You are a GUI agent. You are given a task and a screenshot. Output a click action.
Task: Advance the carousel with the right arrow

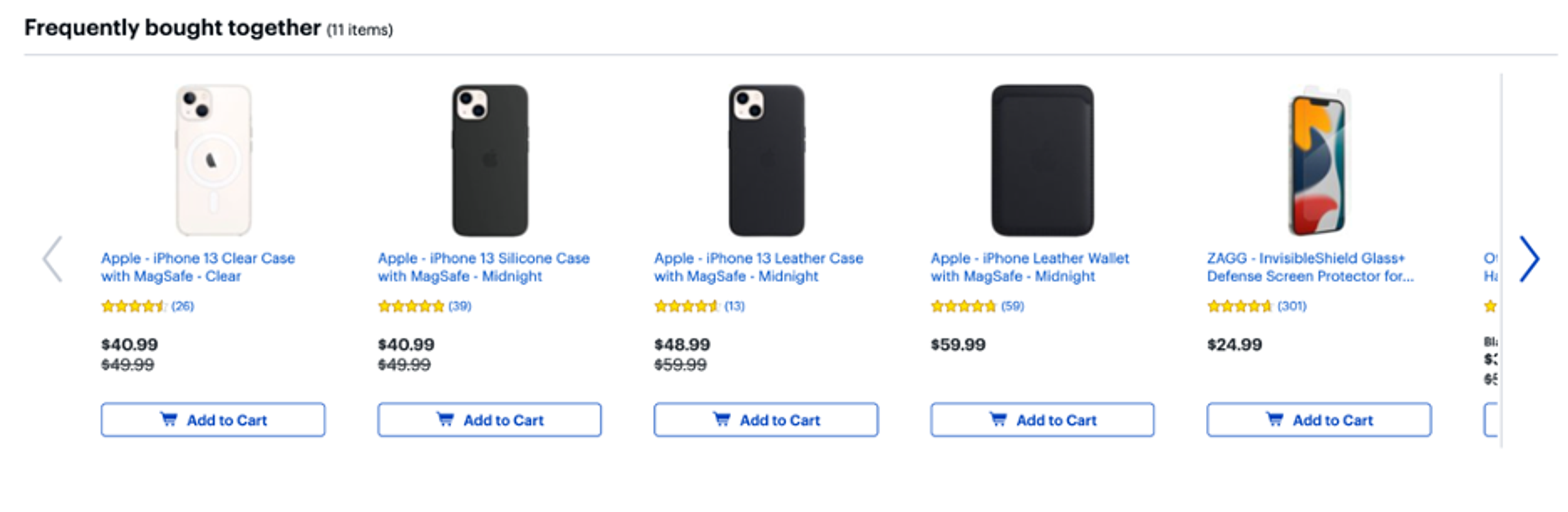pos(1530,258)
